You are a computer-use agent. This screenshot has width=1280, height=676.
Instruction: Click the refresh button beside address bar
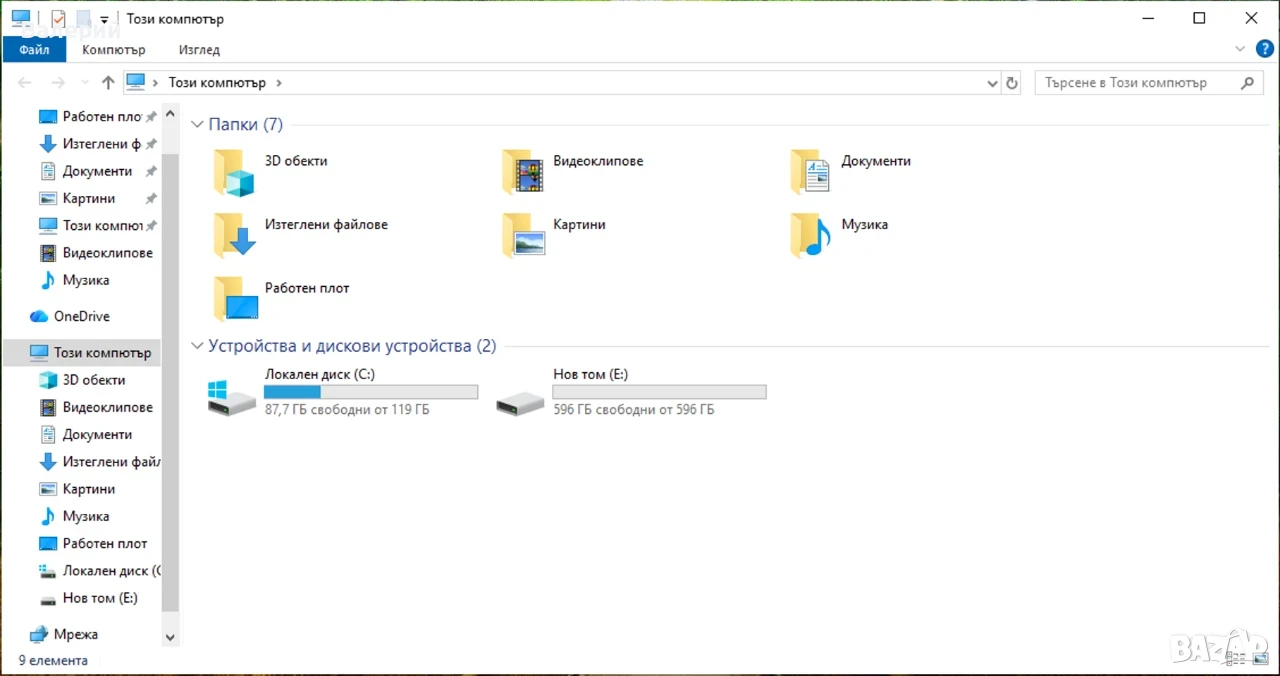1012,83
